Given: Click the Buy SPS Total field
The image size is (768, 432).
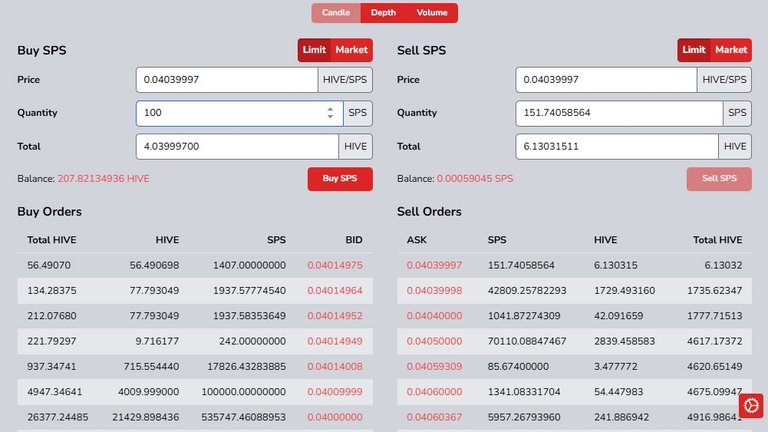Looking at the screenshot, I should click(x=237, y=146).
